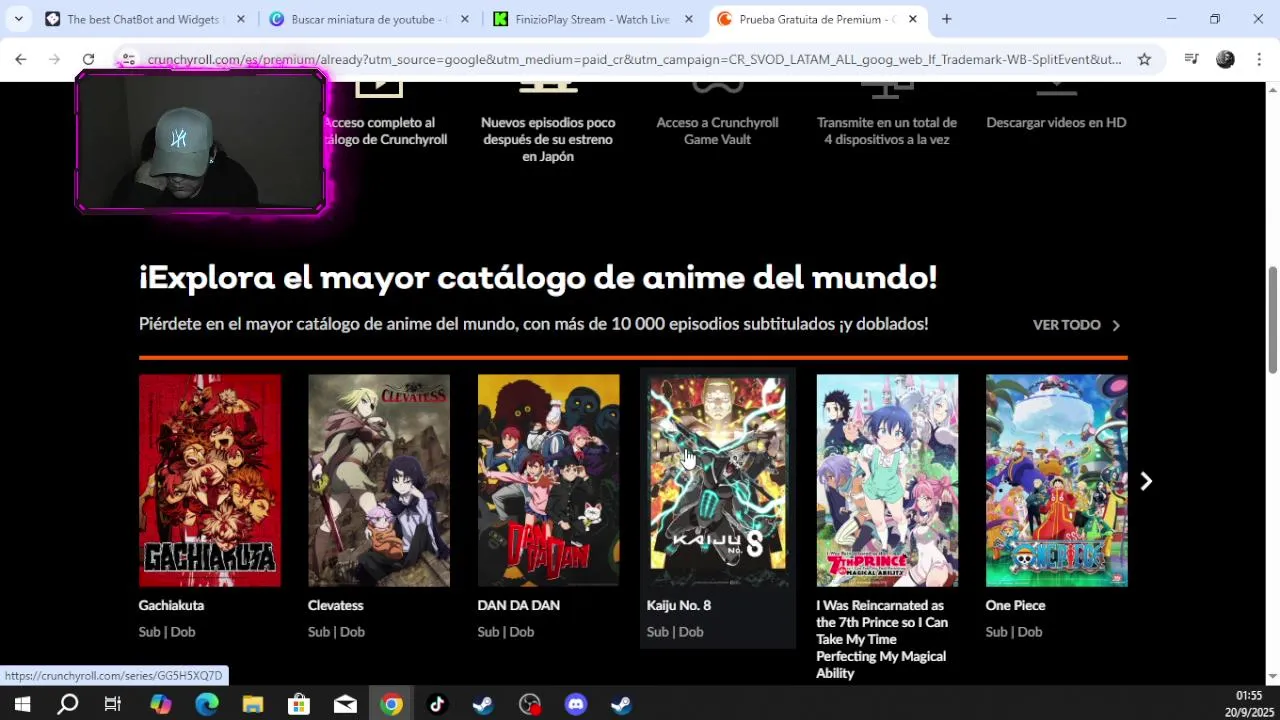Image resolution: width=1280 pixels, height=720 pixels.
Task: Click the Kaiju No. 8 title link
Action: click(679, 605)
